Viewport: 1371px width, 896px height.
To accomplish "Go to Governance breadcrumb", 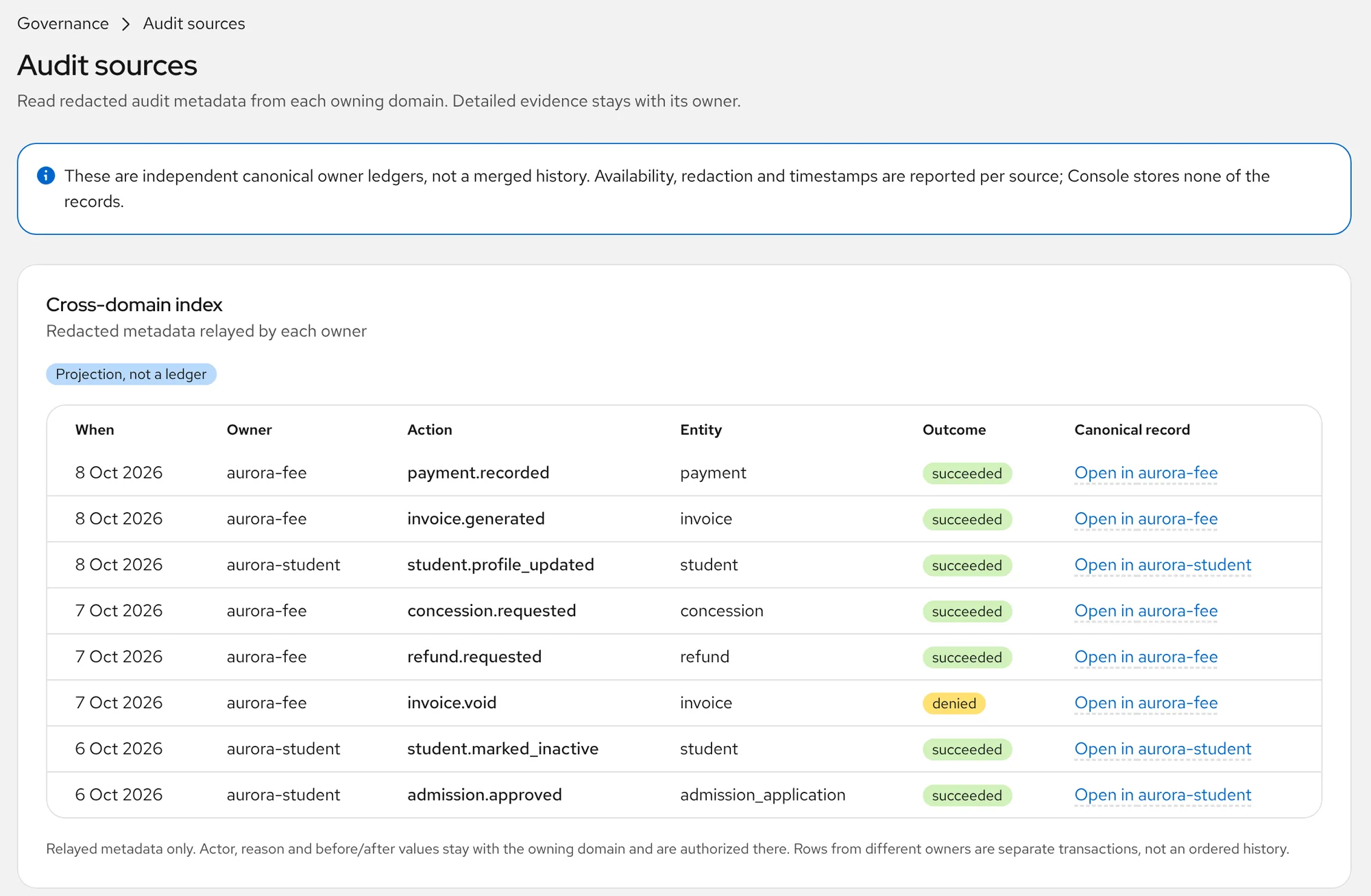I will point(63,23).
